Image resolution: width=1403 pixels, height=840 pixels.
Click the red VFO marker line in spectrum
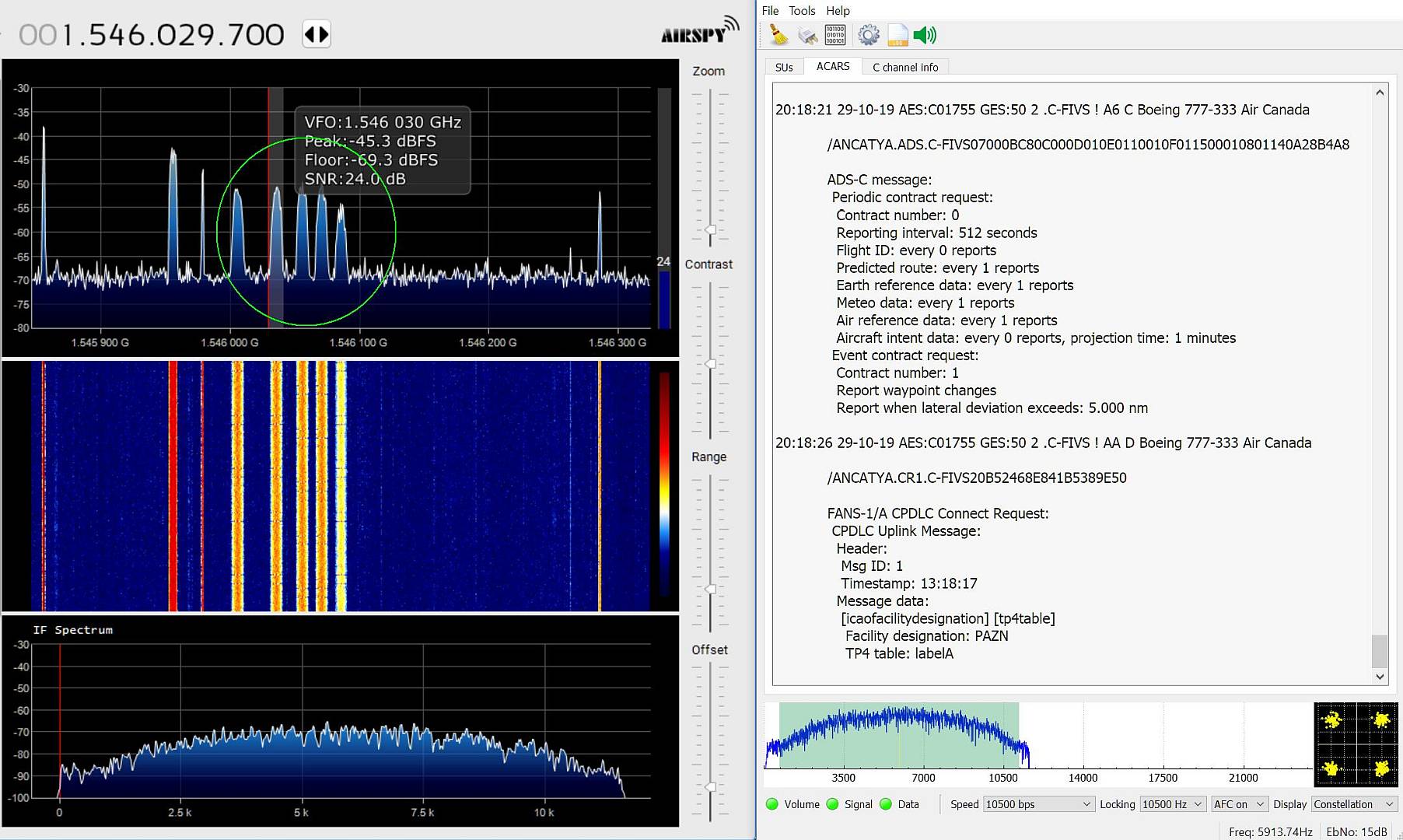(268, 206)
